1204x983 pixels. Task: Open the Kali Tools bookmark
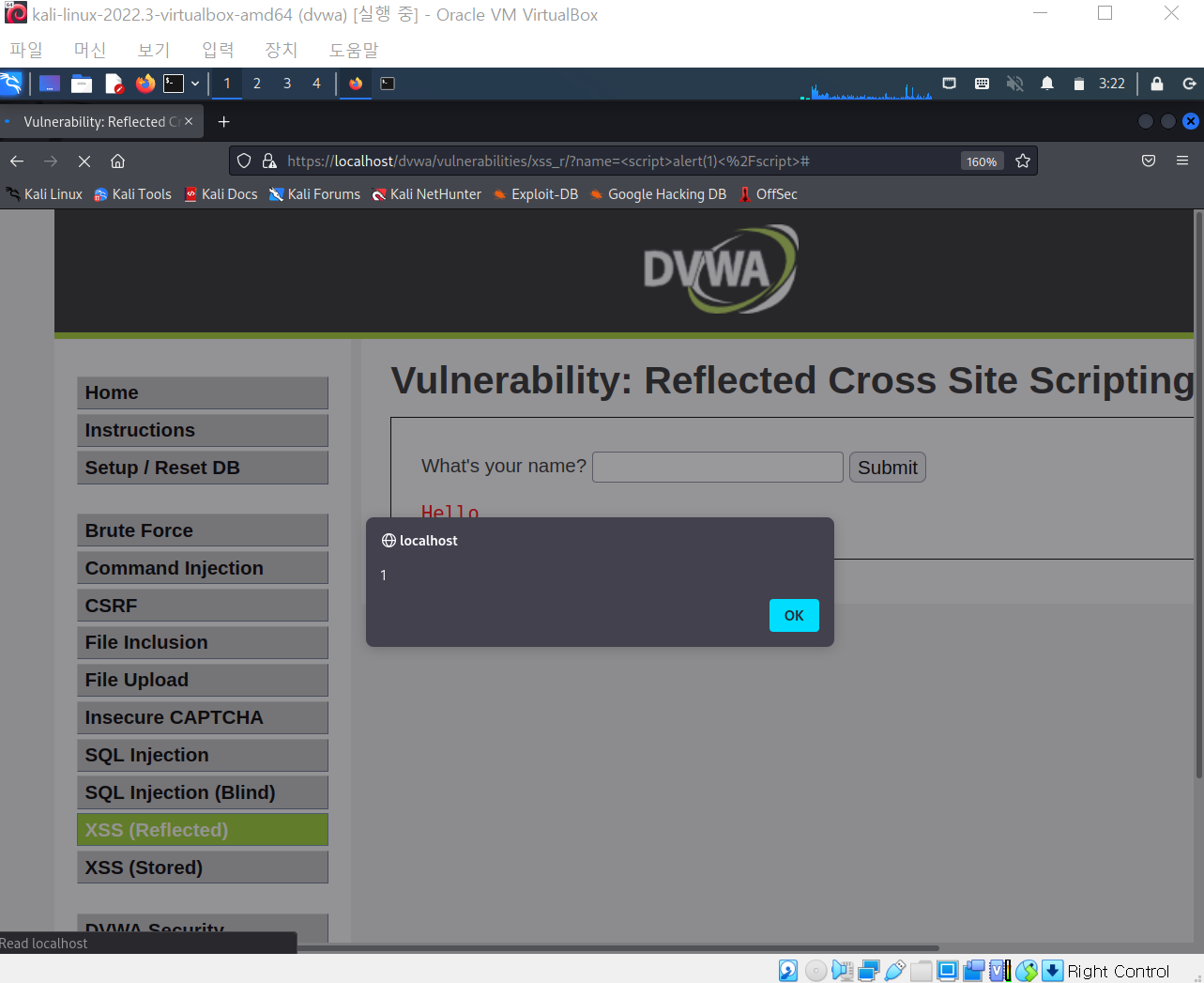coord(132,194)
